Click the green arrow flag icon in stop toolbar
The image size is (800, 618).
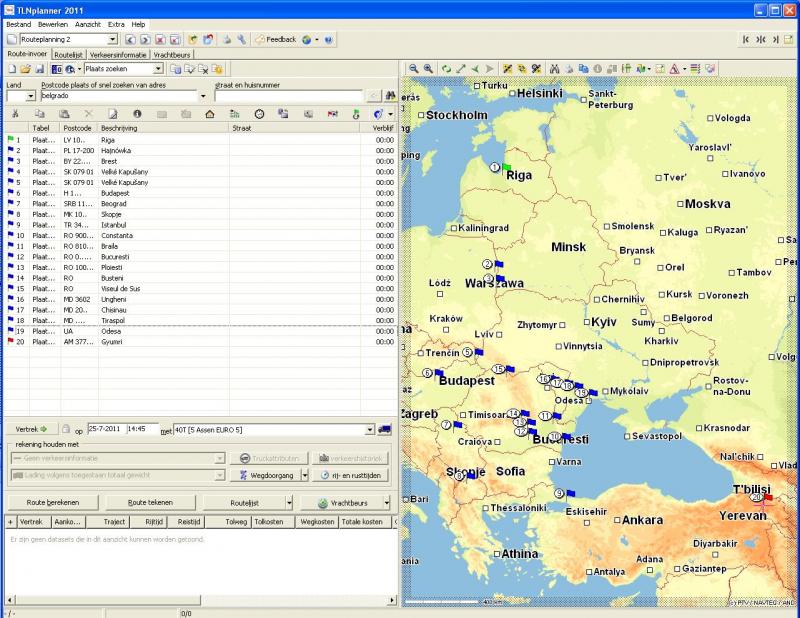click(356, 114)
